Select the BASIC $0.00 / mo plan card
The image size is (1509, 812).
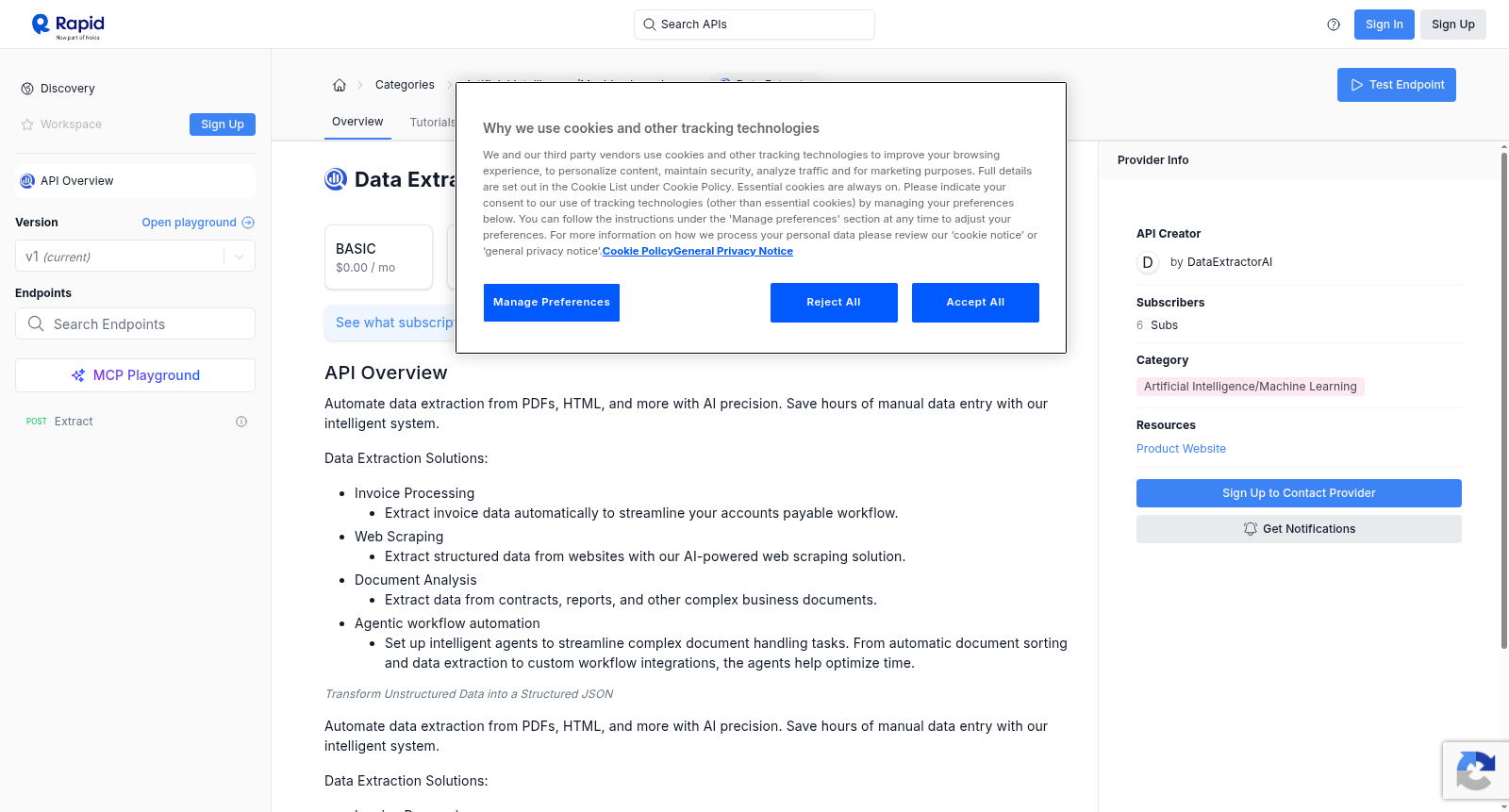378,257
